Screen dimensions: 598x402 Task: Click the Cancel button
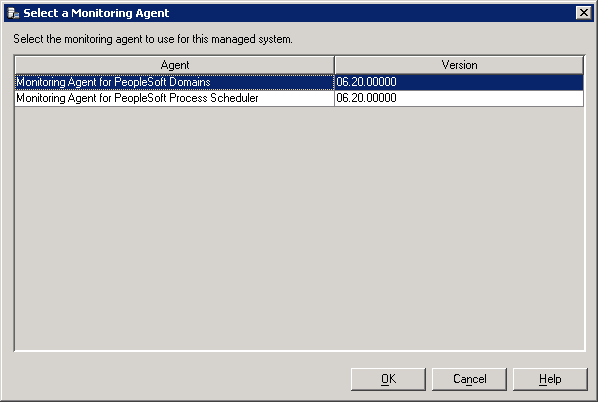(x=469, y=379)
